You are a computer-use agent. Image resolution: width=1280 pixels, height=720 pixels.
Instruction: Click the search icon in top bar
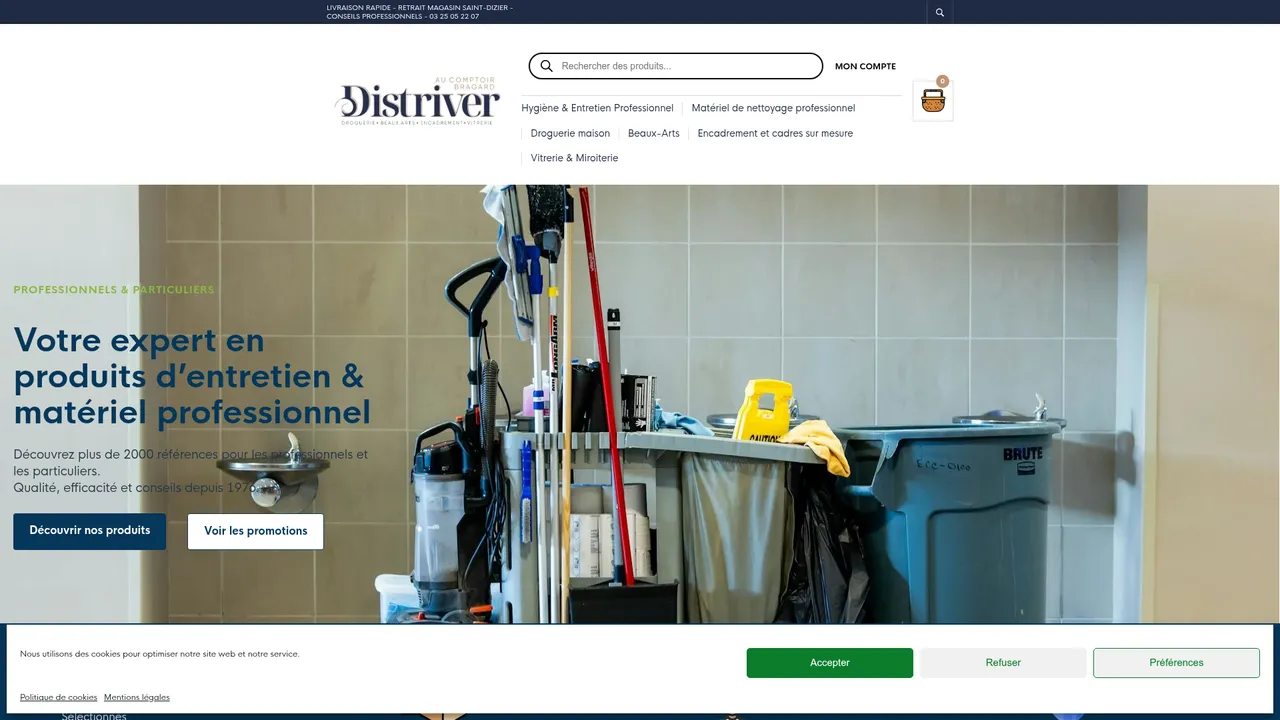939,12
